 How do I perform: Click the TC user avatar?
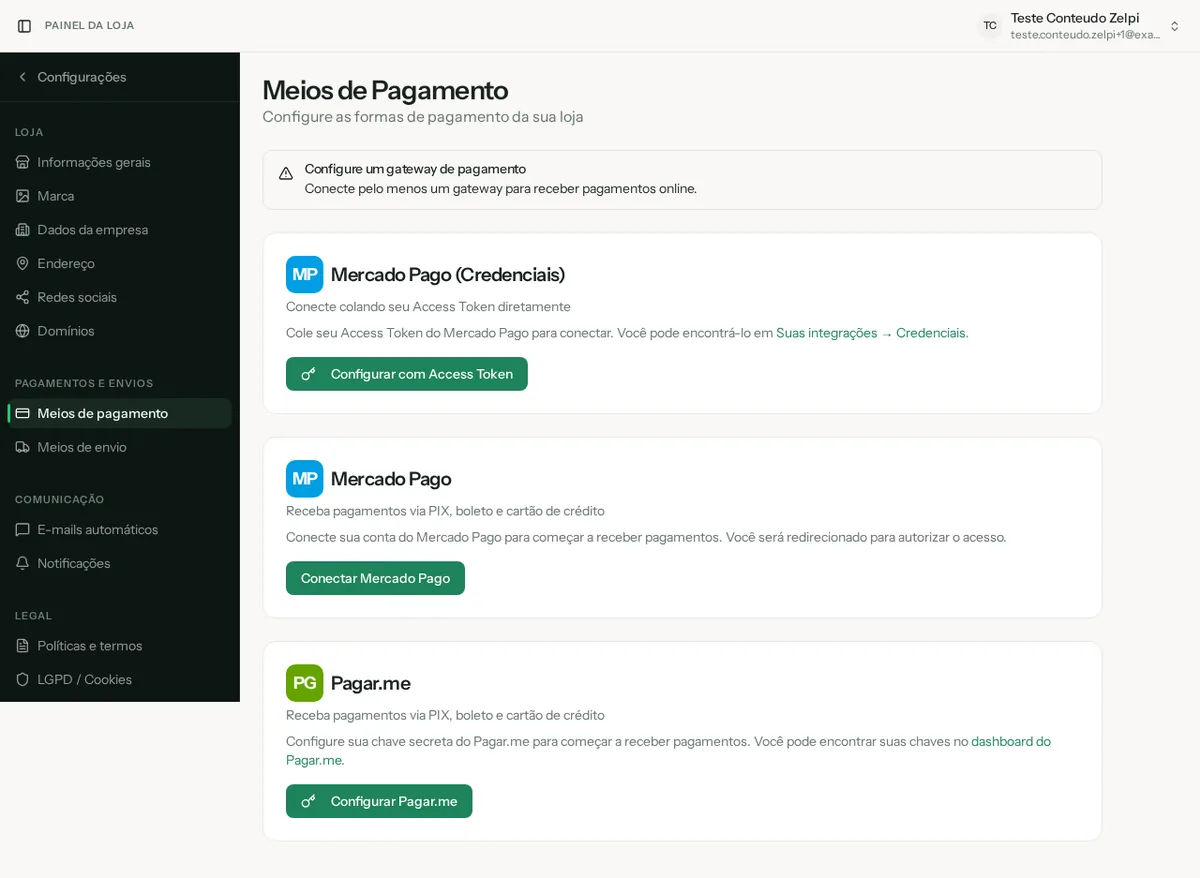tap(990, 26)
